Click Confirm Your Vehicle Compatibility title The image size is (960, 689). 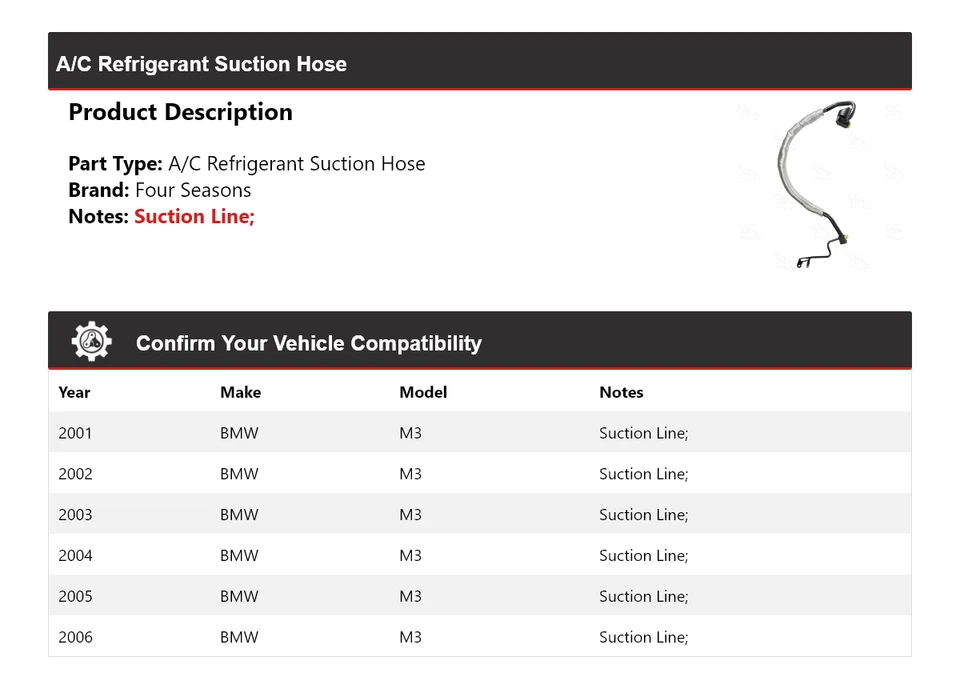click(x=308, y=343)
